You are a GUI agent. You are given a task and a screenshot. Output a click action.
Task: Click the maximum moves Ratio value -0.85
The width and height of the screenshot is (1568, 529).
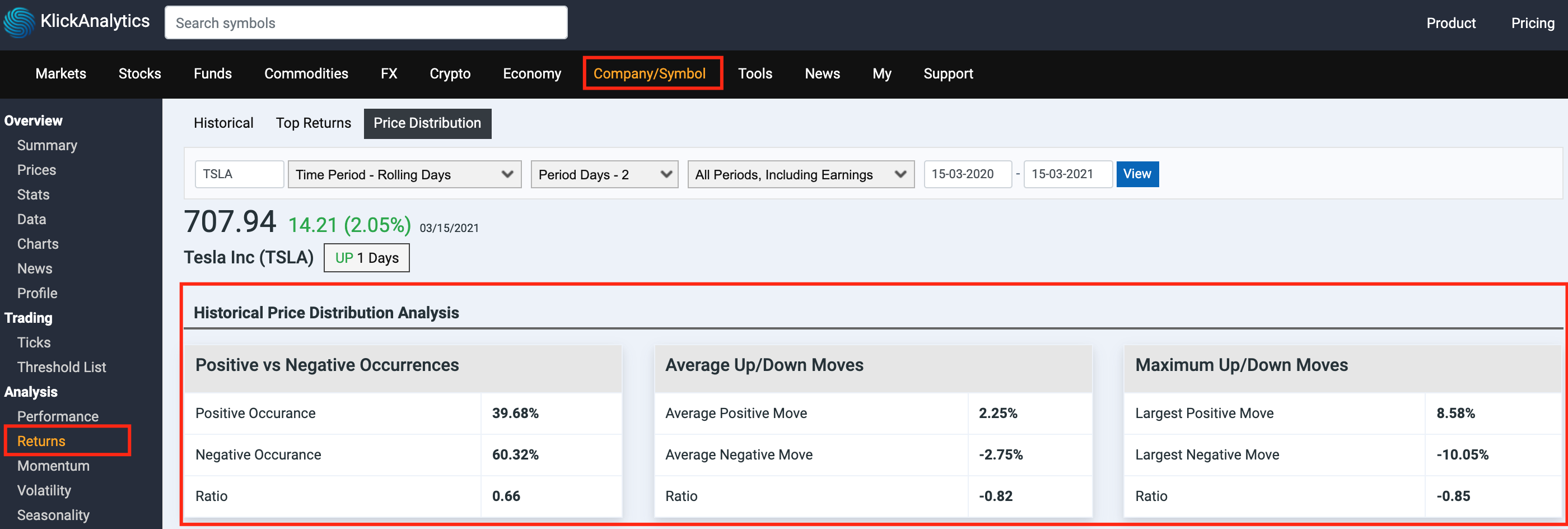[1453, 496]
